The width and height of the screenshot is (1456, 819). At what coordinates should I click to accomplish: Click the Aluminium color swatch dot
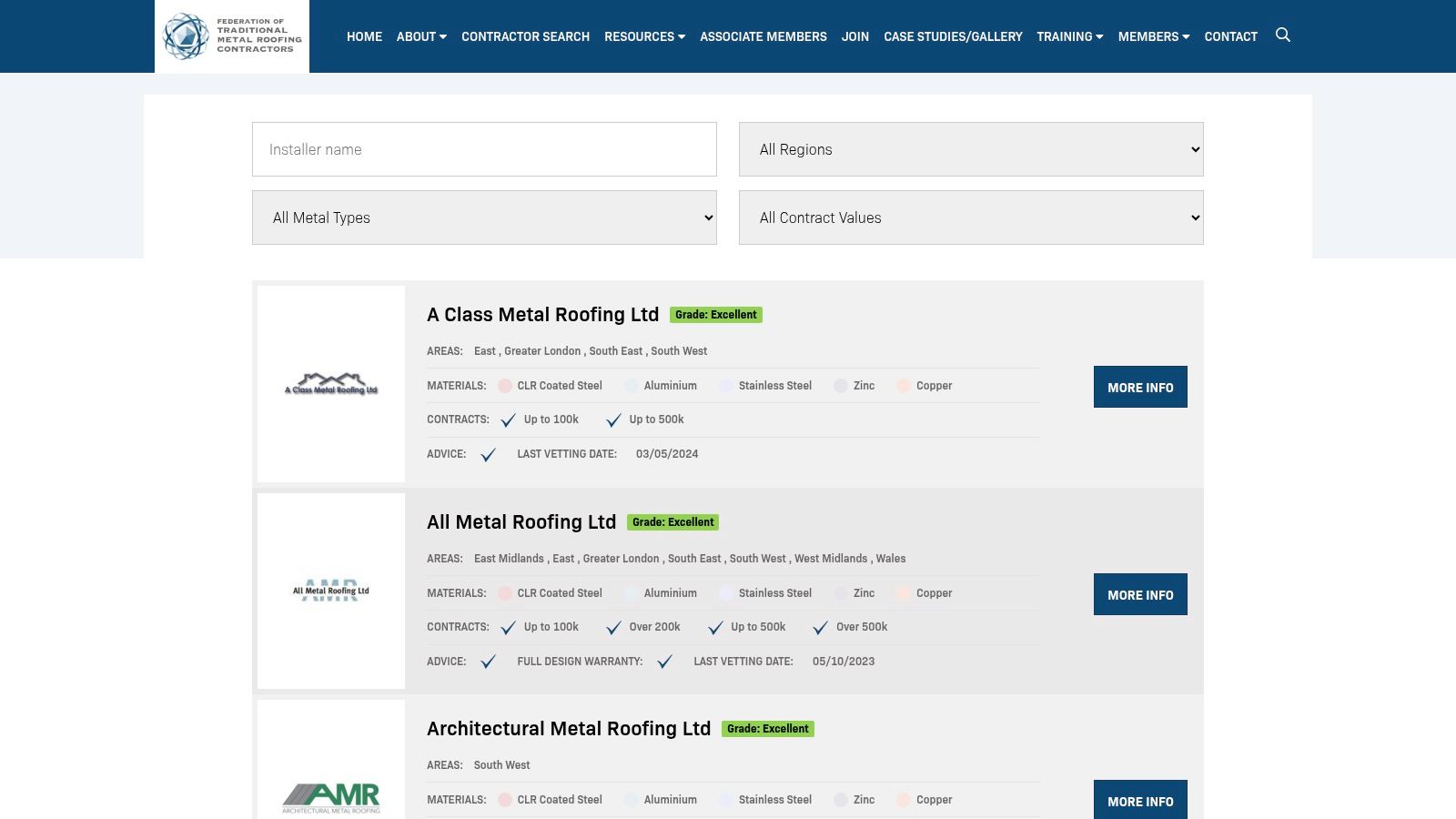(x=631, y=386)
